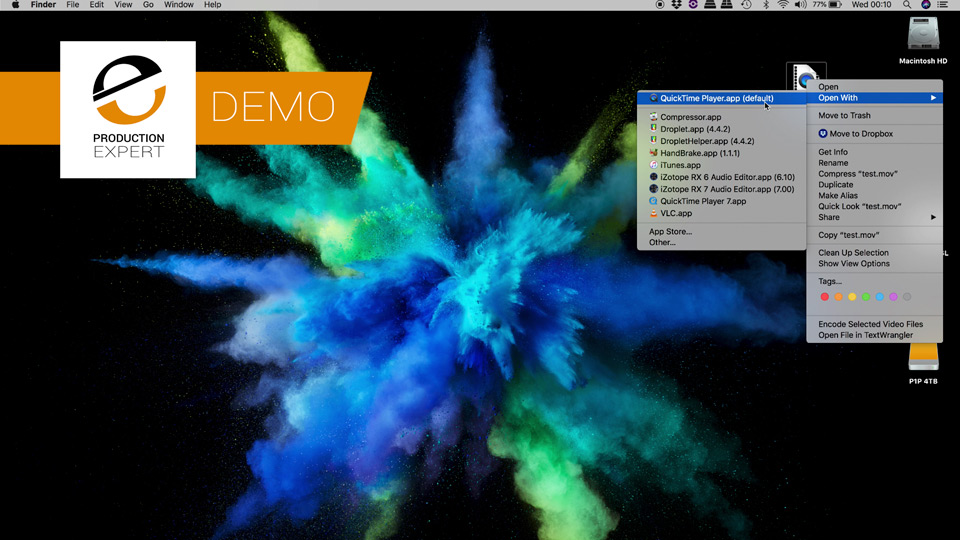Apply the purple tag color
Viewport: 960px width, 540px height.
point(893,297)
